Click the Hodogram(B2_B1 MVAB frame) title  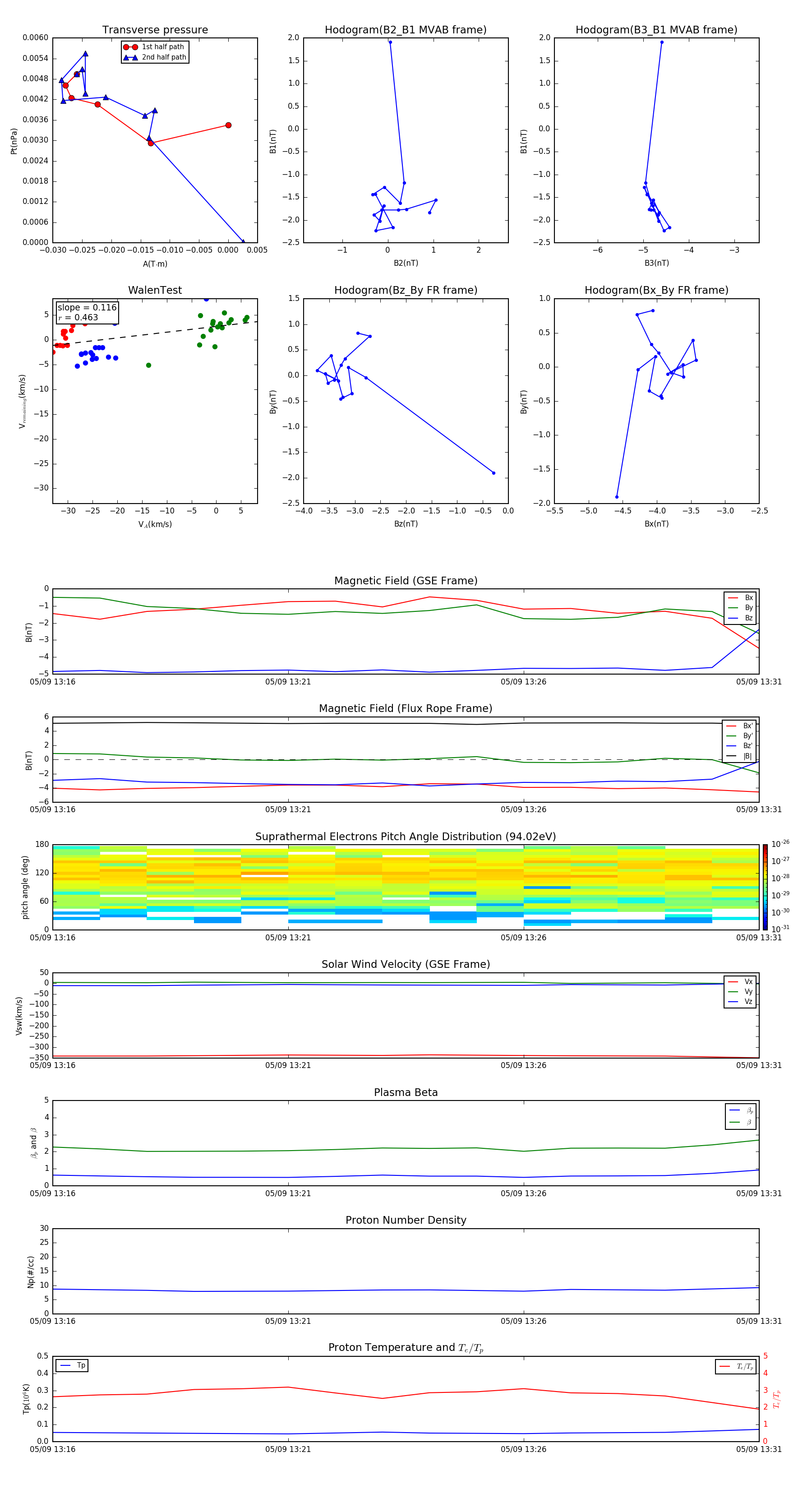[406, 29]
